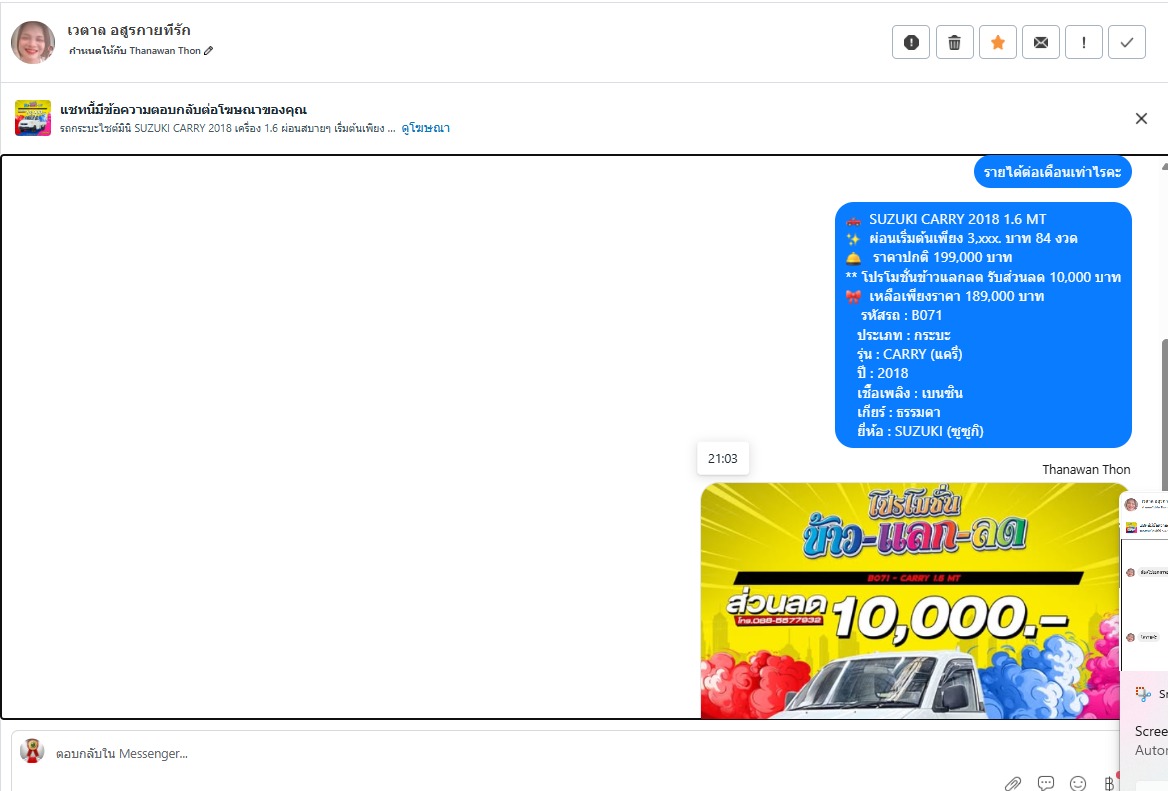Screen dimensions: 1168x791
Task: Open customer profile picture at top left
Action: (33, 42)
